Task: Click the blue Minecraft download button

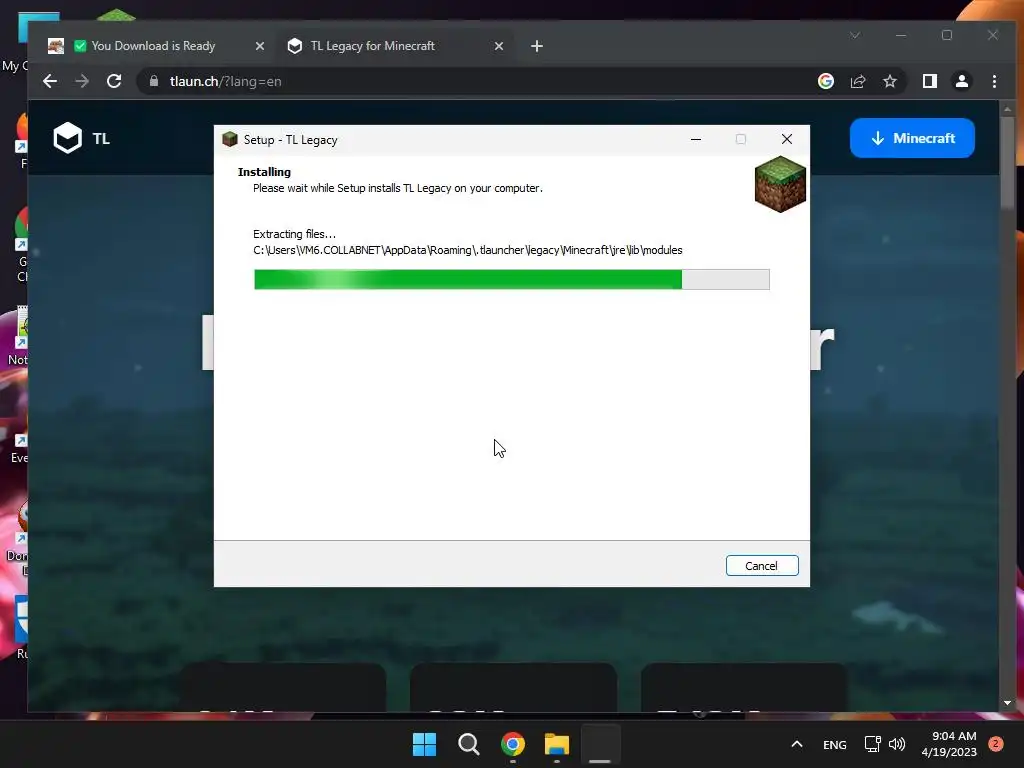Action: click(x=912, y=138)
